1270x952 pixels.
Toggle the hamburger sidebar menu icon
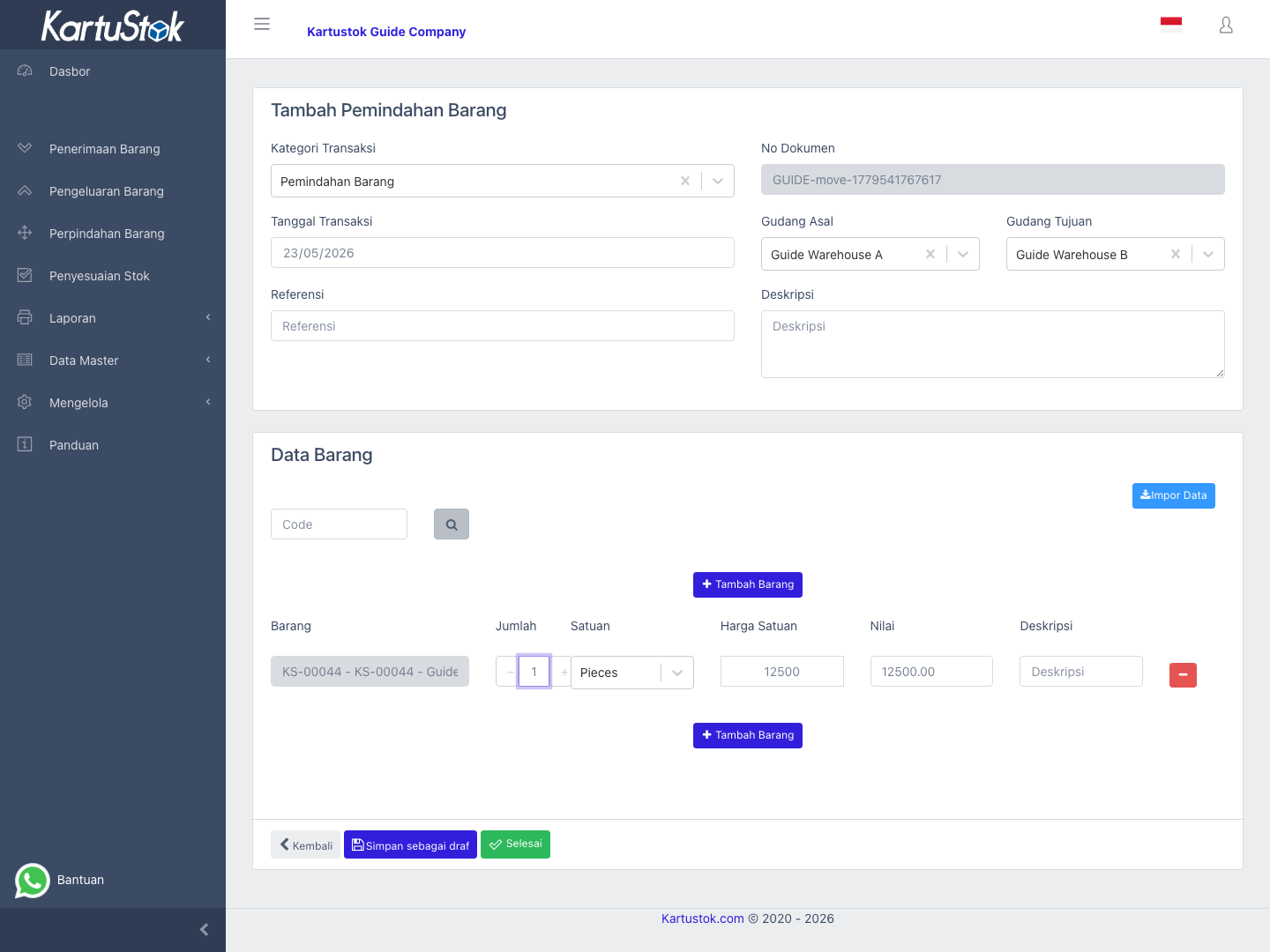[262, 25]
